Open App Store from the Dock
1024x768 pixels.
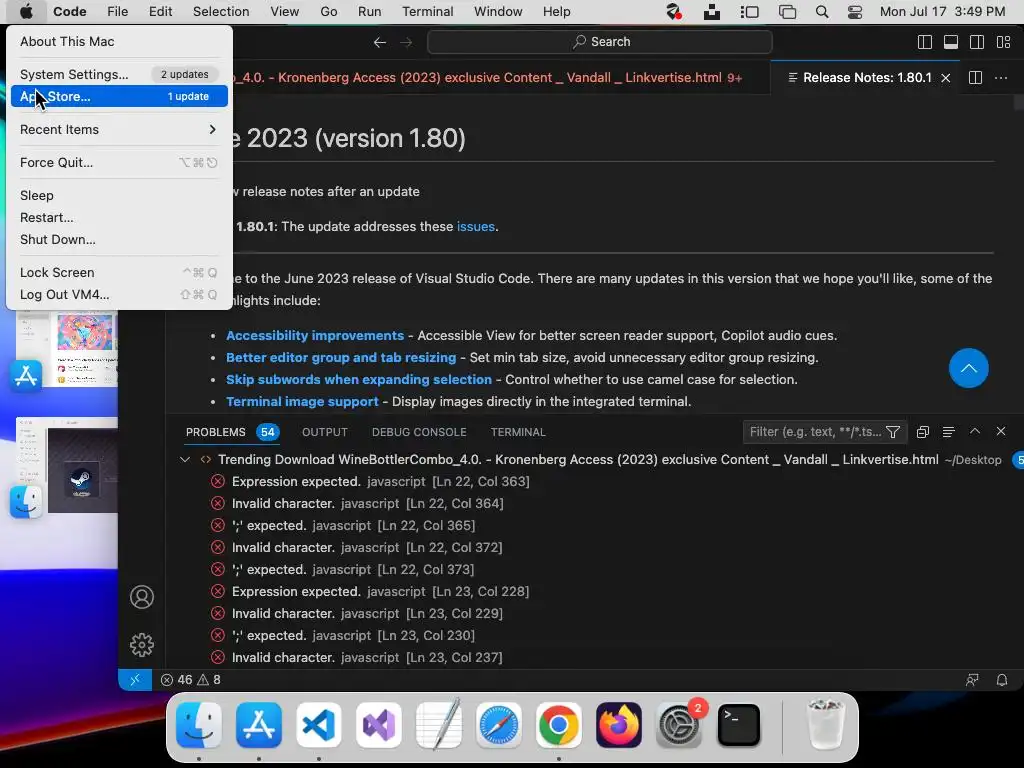click(x=259, y=725)
